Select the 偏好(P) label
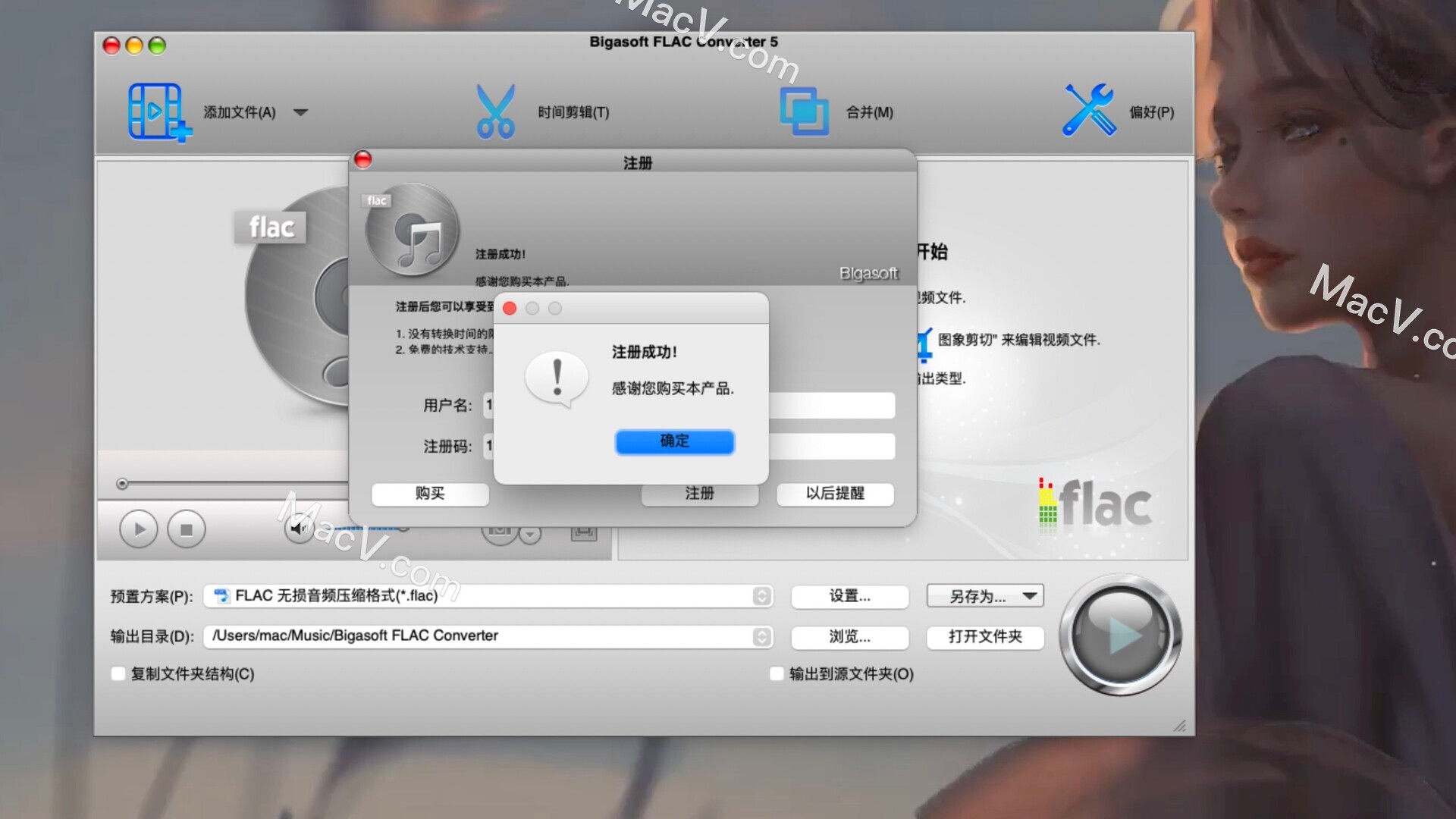1456x819 pixels. pos(1151,112)
